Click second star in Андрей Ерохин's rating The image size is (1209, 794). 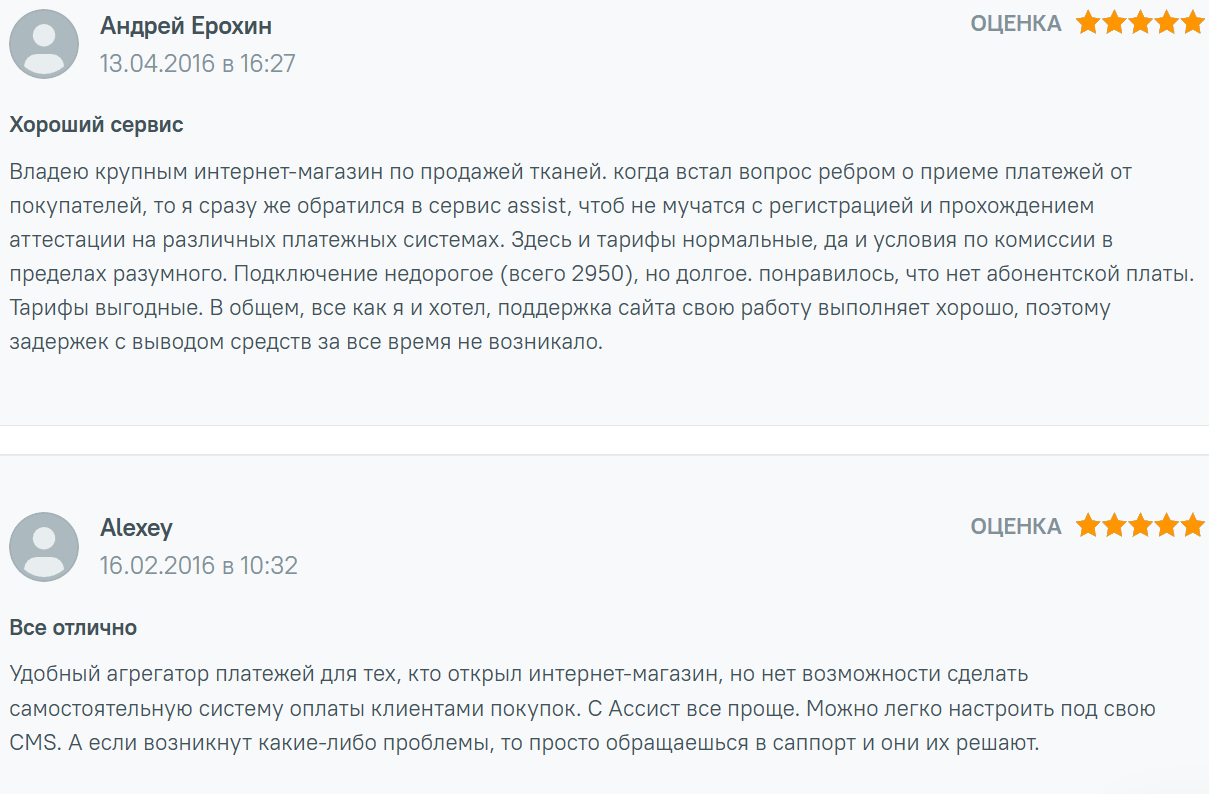click(x=1114, y=23)
